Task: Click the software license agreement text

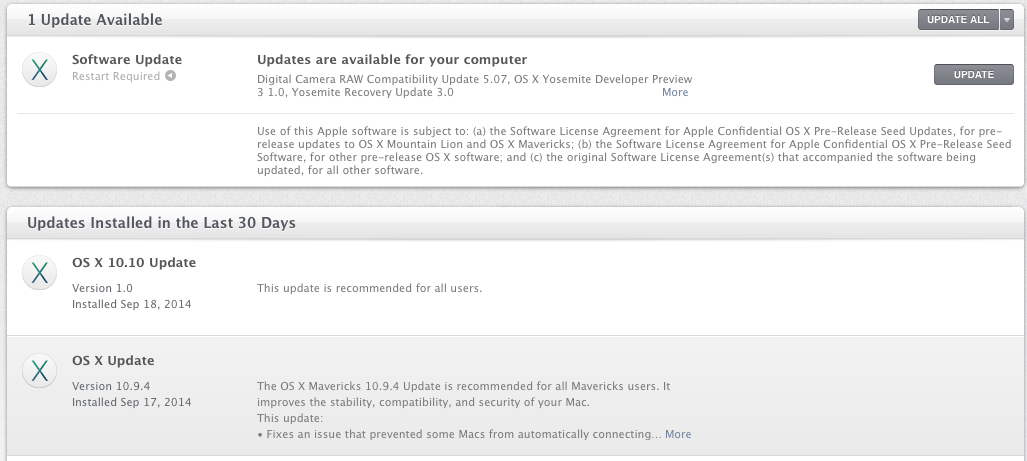Action: pos(634,151)
